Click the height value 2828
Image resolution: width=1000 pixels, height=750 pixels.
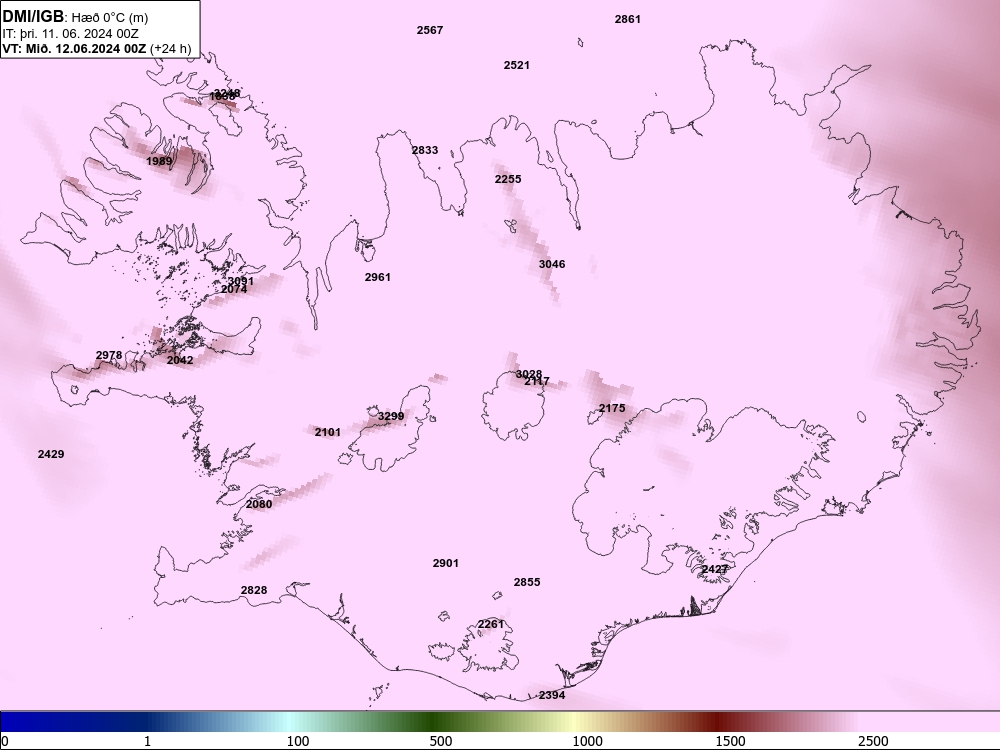pyautogui.click(x=254, y=590)
